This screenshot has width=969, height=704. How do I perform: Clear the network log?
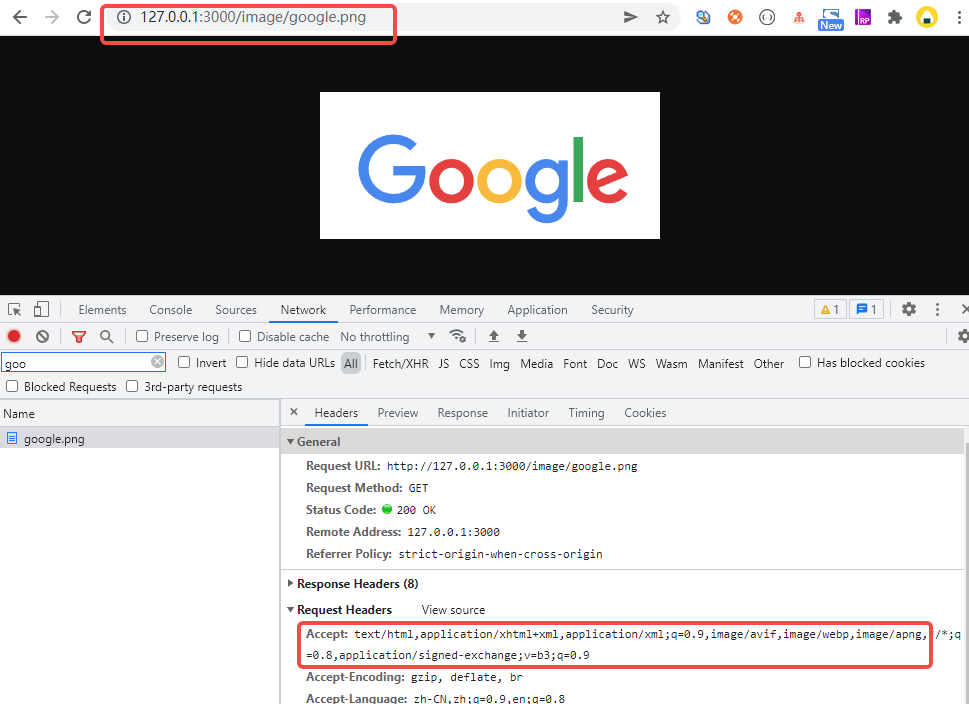(x=42, y=336)
